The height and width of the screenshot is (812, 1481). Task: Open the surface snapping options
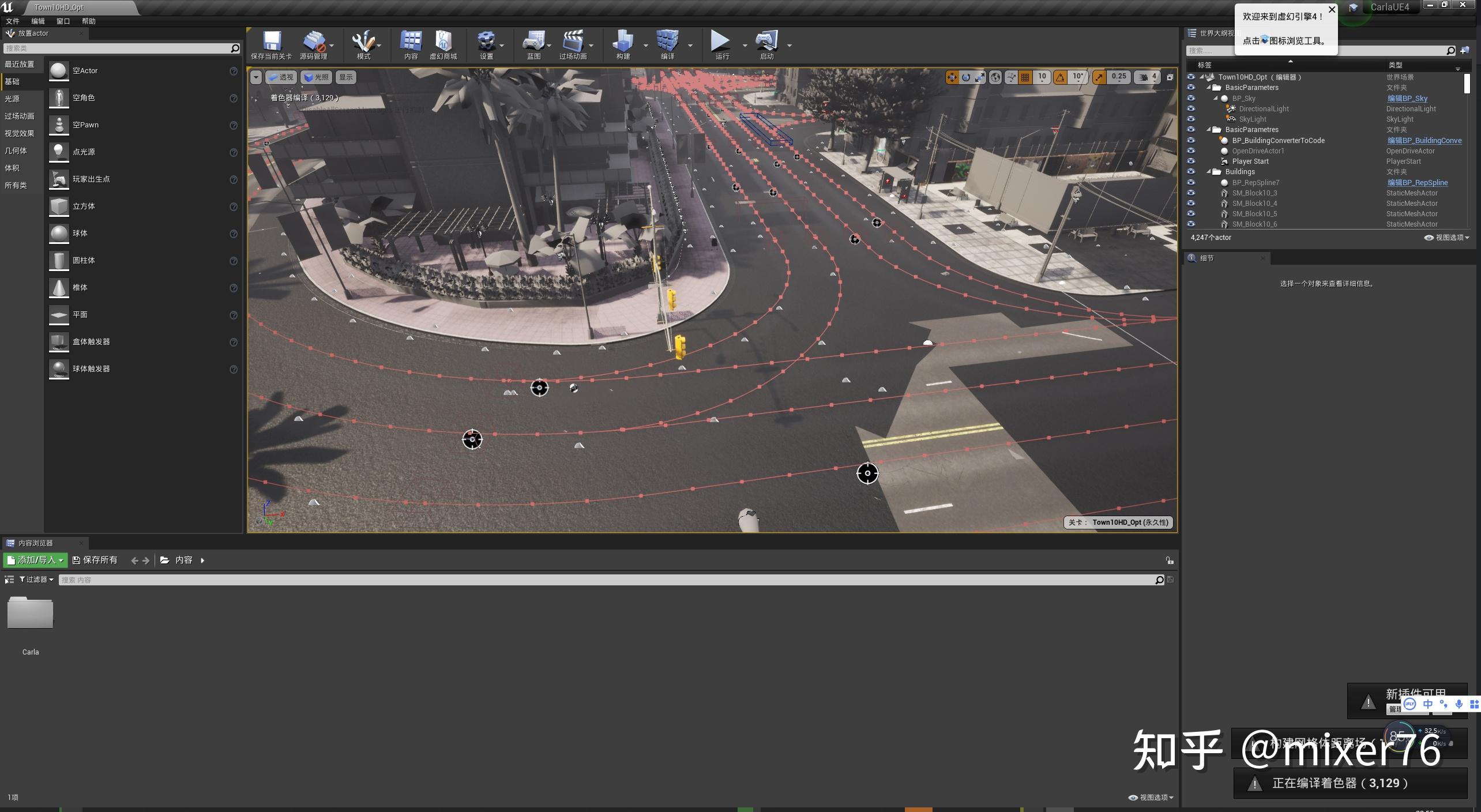pos(1011,77)
